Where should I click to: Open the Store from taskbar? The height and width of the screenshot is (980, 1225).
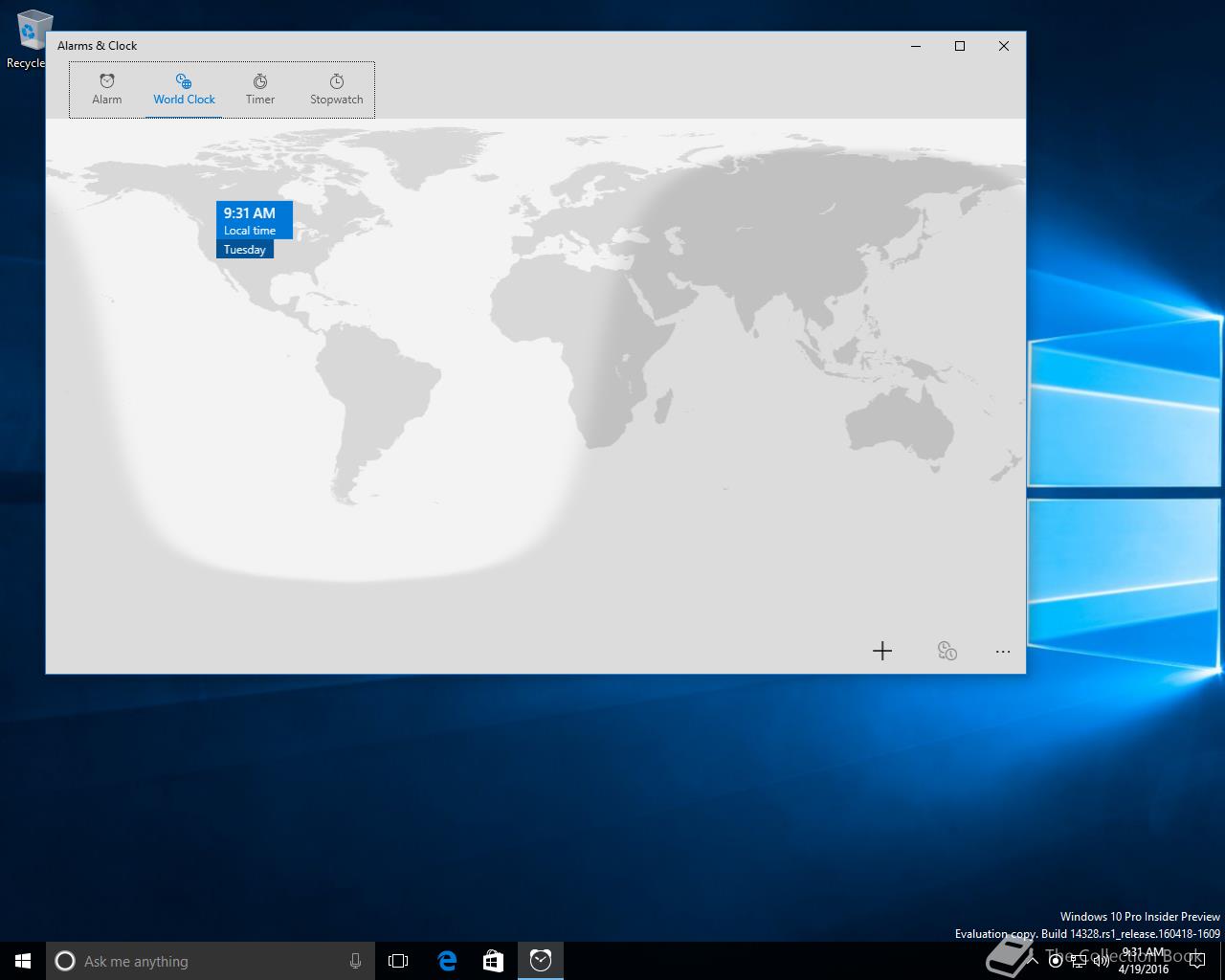click(x=493, y=961)
